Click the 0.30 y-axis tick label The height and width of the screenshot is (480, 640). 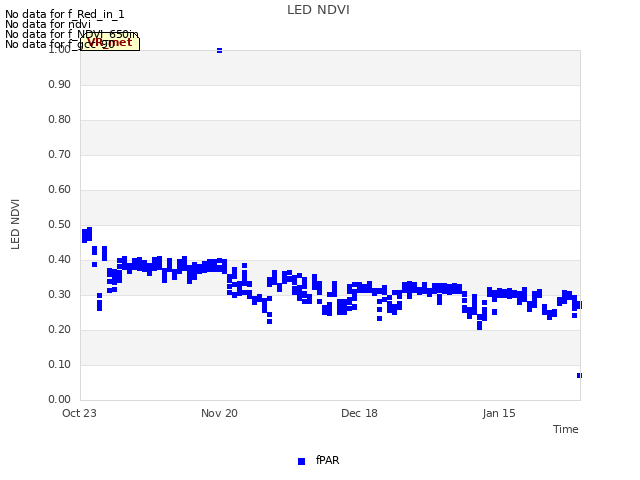(59, 294)
